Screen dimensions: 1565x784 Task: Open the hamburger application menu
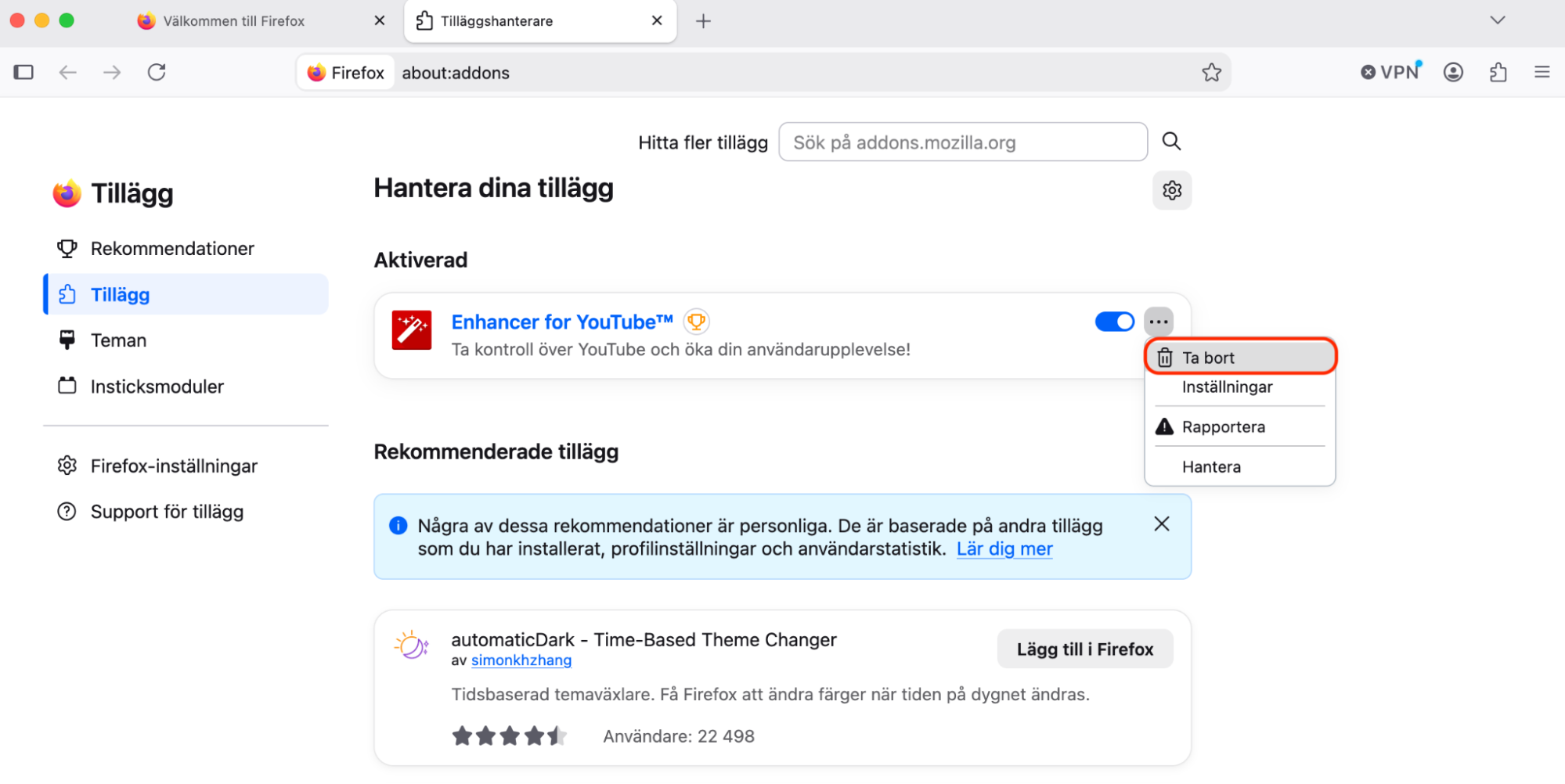coord(1542,73)
